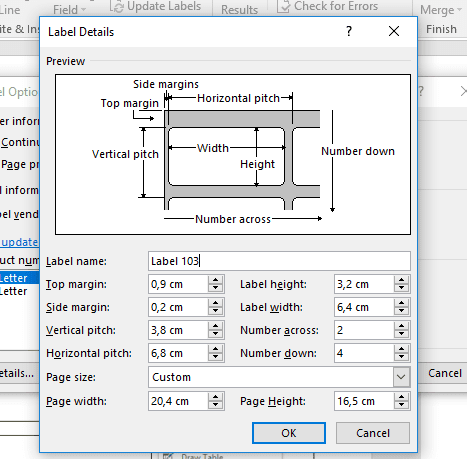Select the highlighted Letter item in list
Screen dimensions: 467x459
tap(19, 278)
